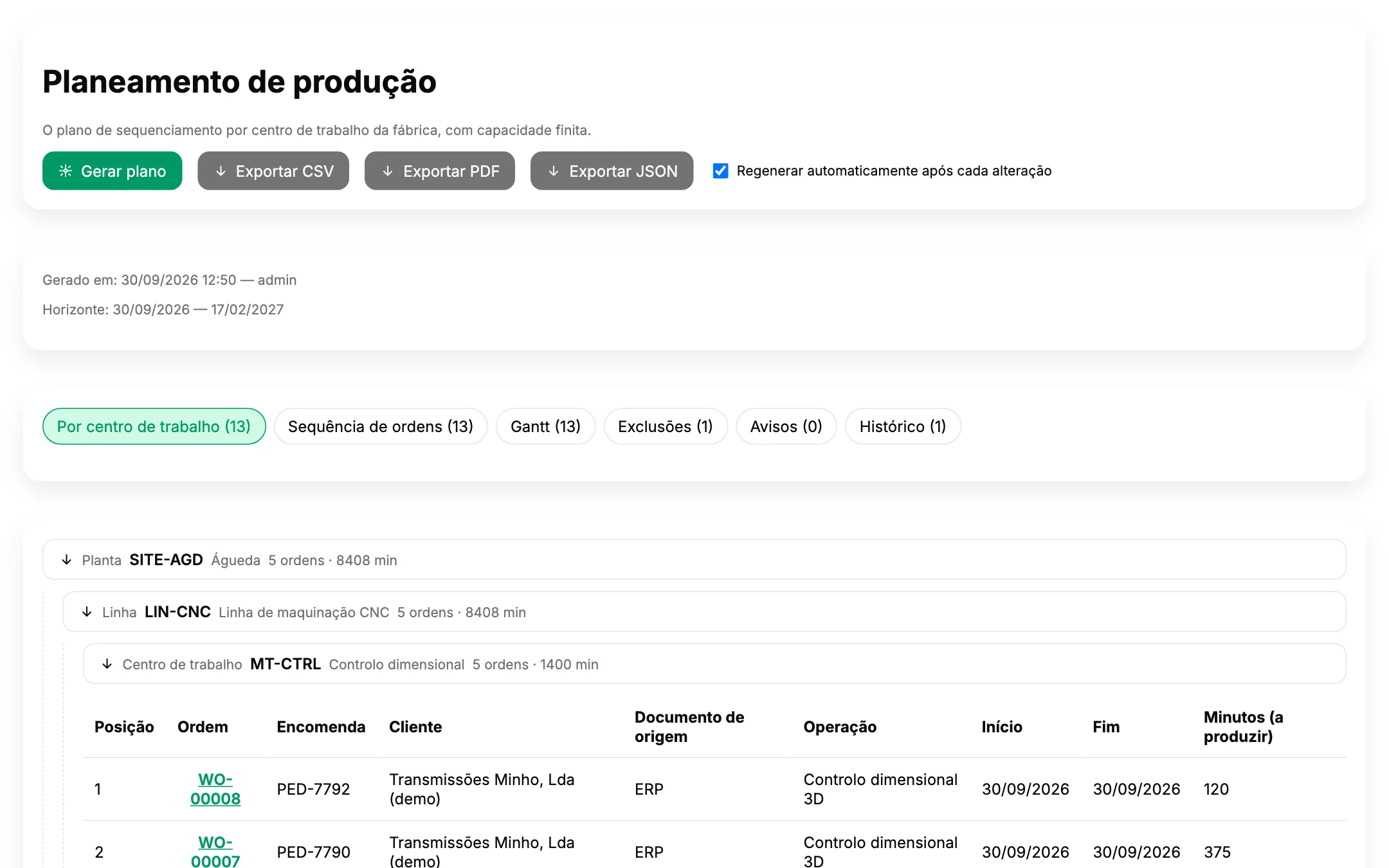
Task: Uncheck Regenerar automaticamente após cada alteração
Action: (x=721, y=171)
